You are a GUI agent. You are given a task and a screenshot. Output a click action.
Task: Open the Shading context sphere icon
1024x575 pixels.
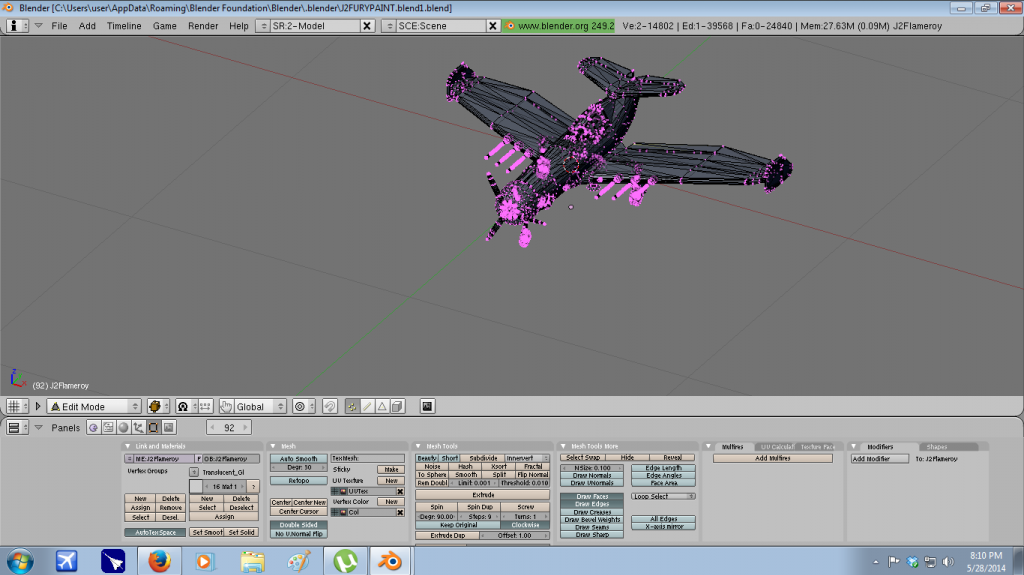click(123, 427)
